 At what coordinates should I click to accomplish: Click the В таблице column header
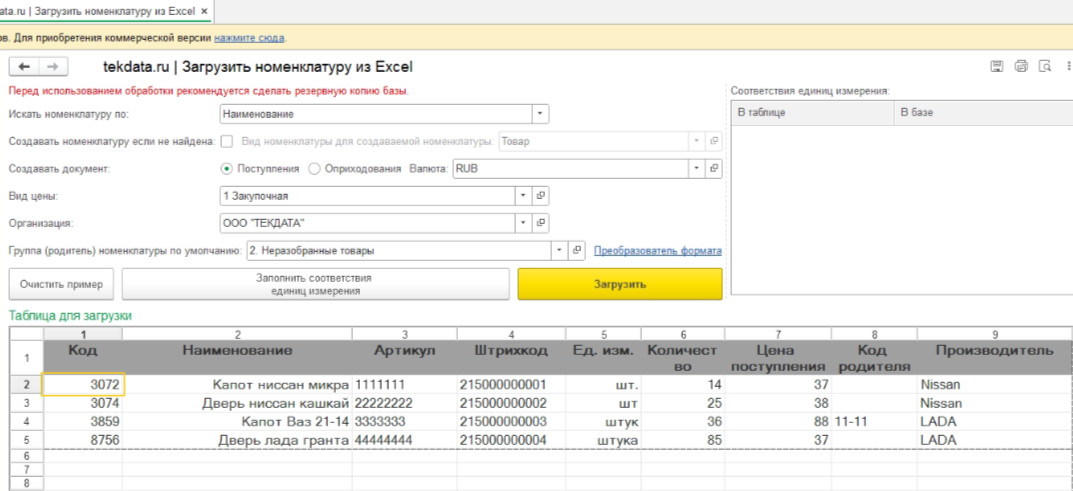click(x=813, y=113)
